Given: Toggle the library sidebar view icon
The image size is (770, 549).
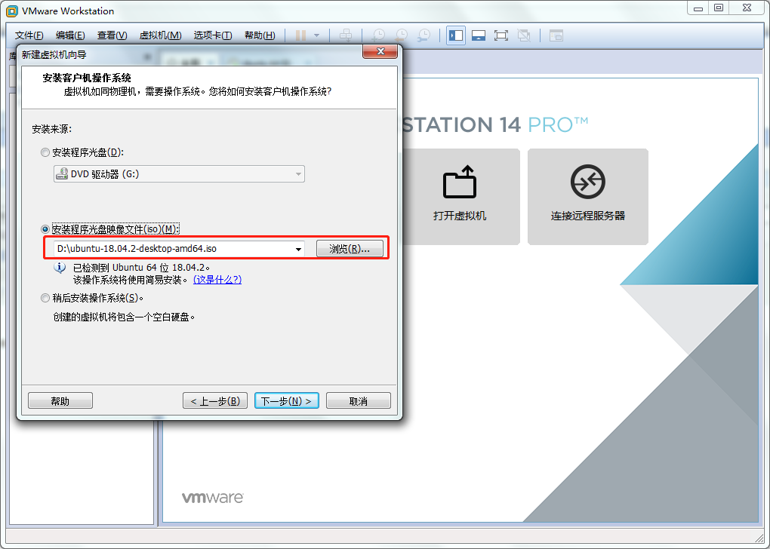Looking at the screenshot, I should click(456, 35).
